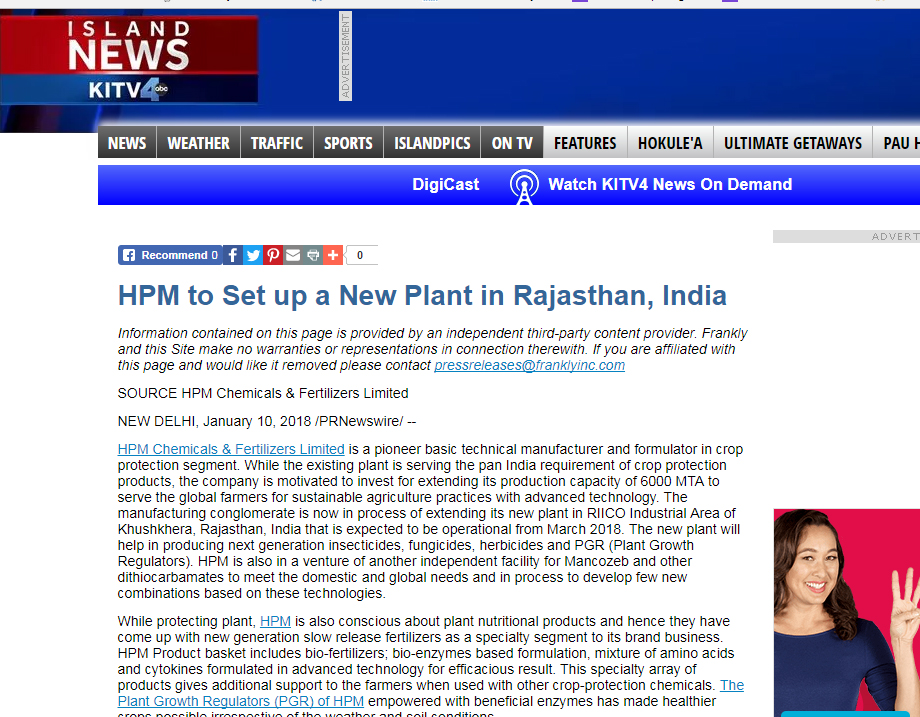
Task: Select the Sports menu item
Action: [348, 143]
